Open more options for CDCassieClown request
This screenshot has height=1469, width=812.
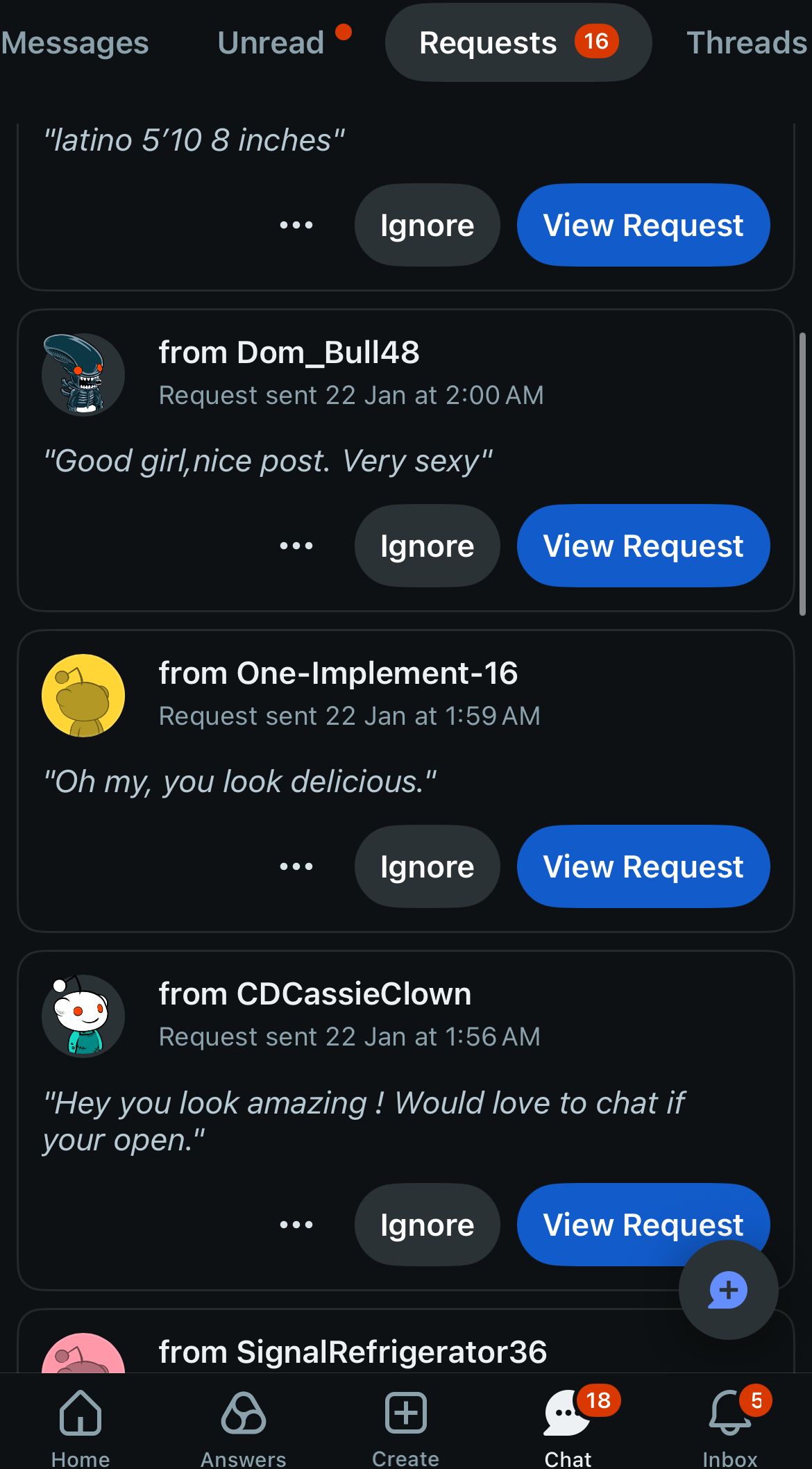pyautogui.click(x=296, y=1225)
